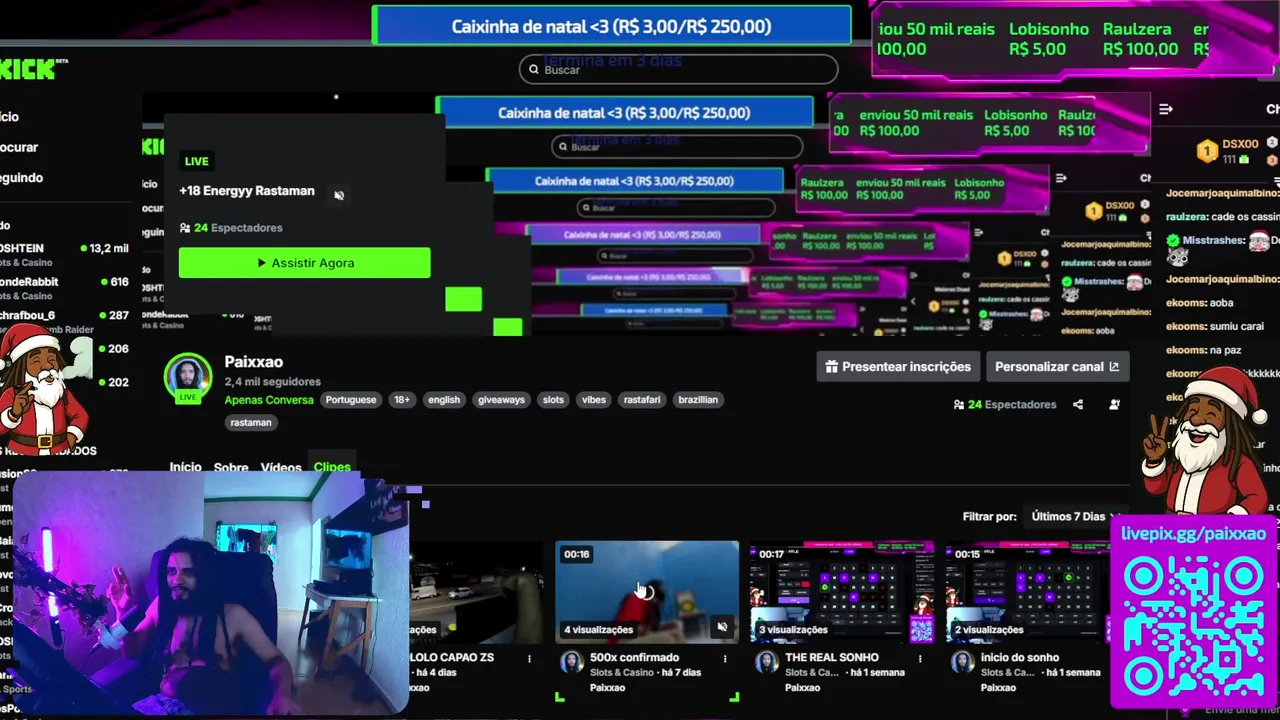The width and height of the screenshot is (1280, 720).
Task: Open the inicio do sonho clip thumbnail
Action: coord(1028,592)
